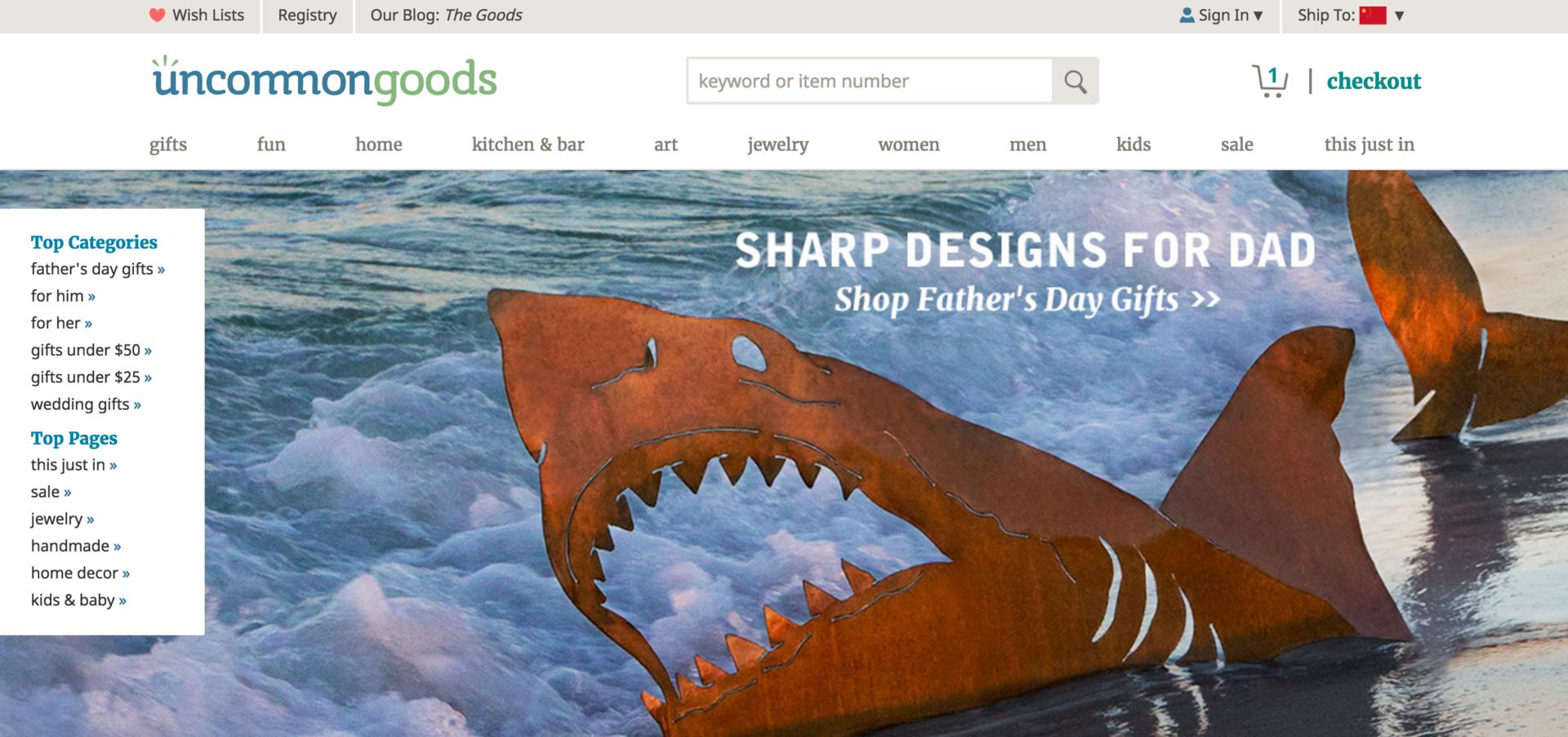The height and width of the screenshot is (737, 1568).
Task: Click the China flag icon
Action: (x=1373, y=16)
